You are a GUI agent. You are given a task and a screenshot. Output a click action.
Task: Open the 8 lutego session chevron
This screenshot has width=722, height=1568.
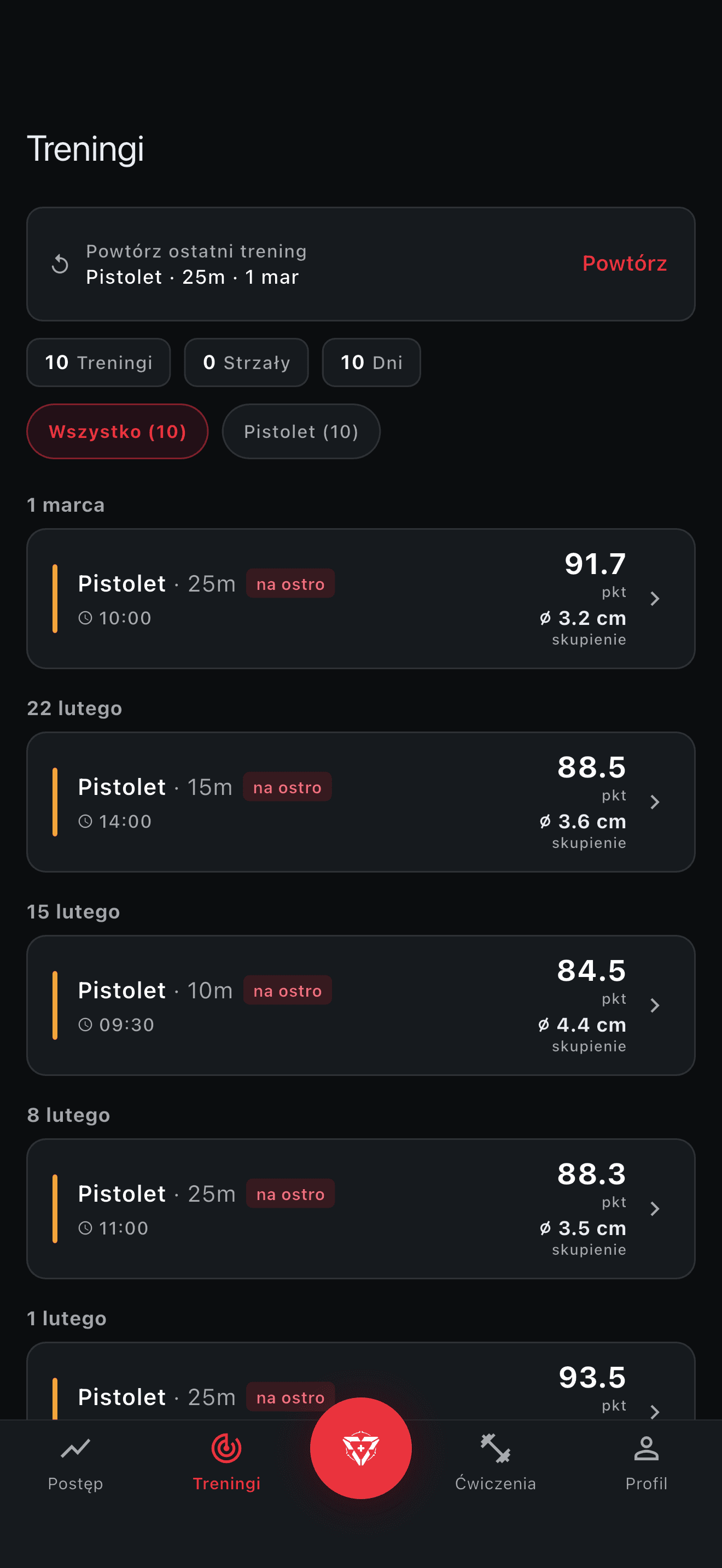(654, 1209)
